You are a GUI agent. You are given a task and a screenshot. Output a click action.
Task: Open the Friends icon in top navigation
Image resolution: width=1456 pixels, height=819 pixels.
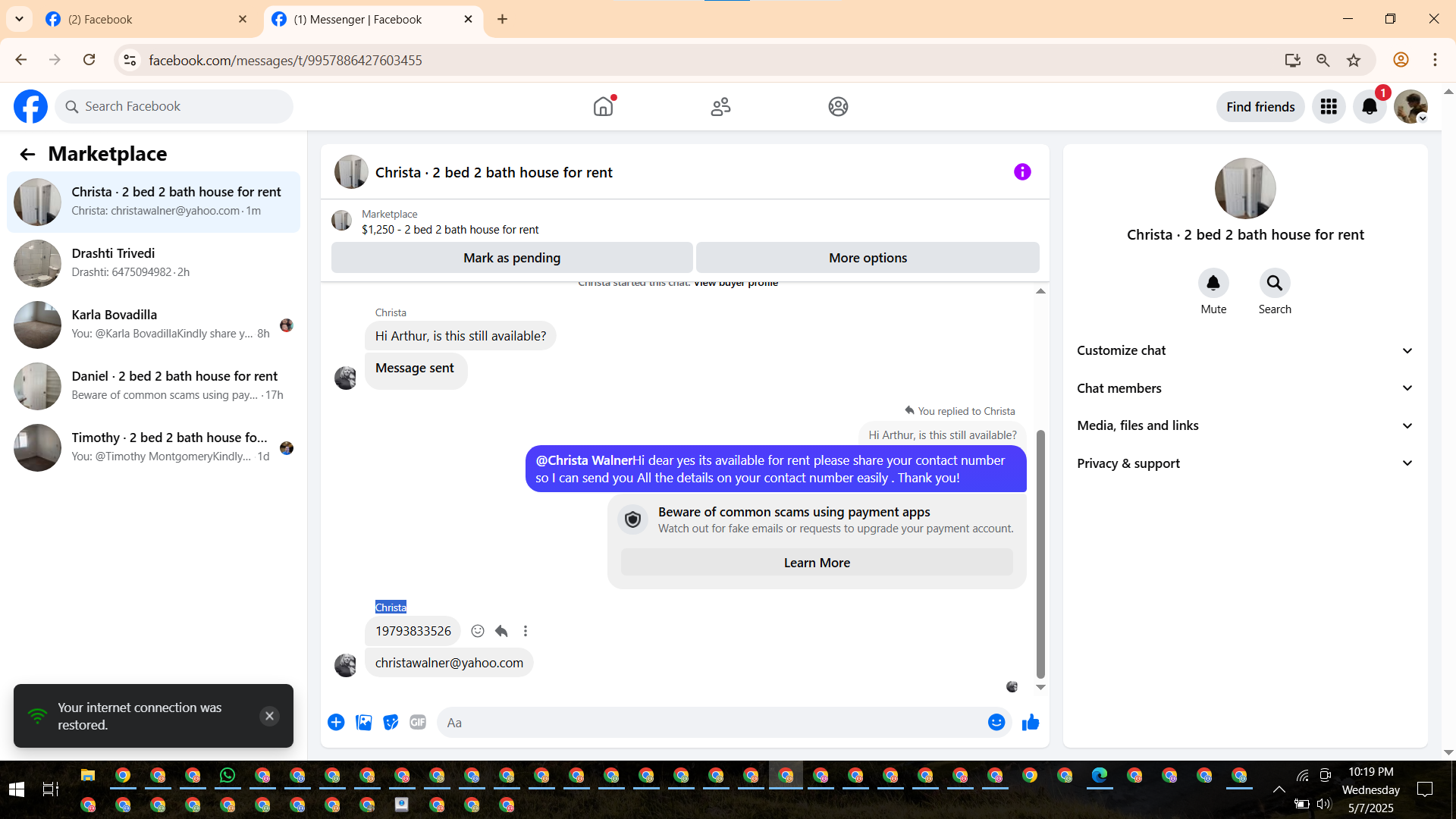(x=720, y=107)
